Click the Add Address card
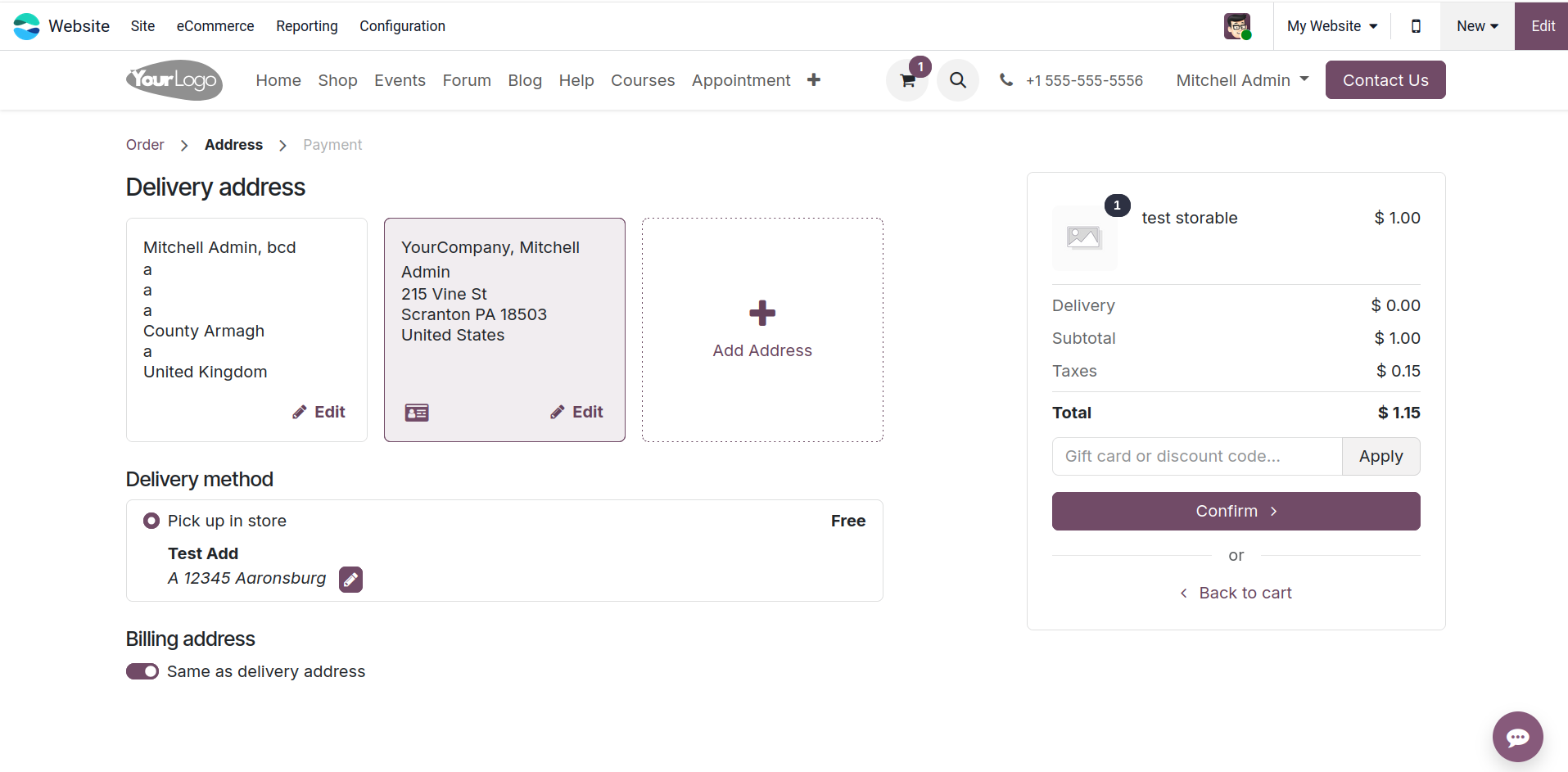The image size is (1568, 772). click(762, 330)
